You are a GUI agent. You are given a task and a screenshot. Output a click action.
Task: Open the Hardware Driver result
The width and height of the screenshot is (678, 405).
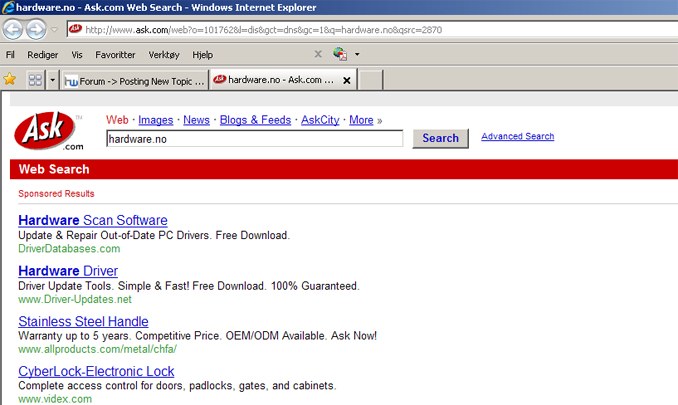68,271
